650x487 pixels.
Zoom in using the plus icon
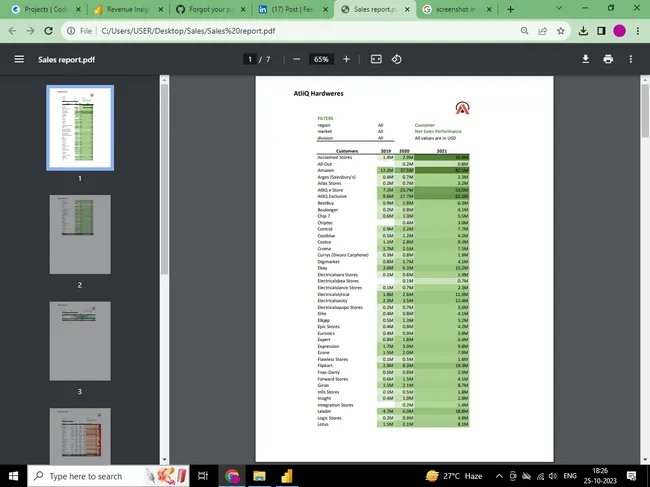click(x=347, y=59)
